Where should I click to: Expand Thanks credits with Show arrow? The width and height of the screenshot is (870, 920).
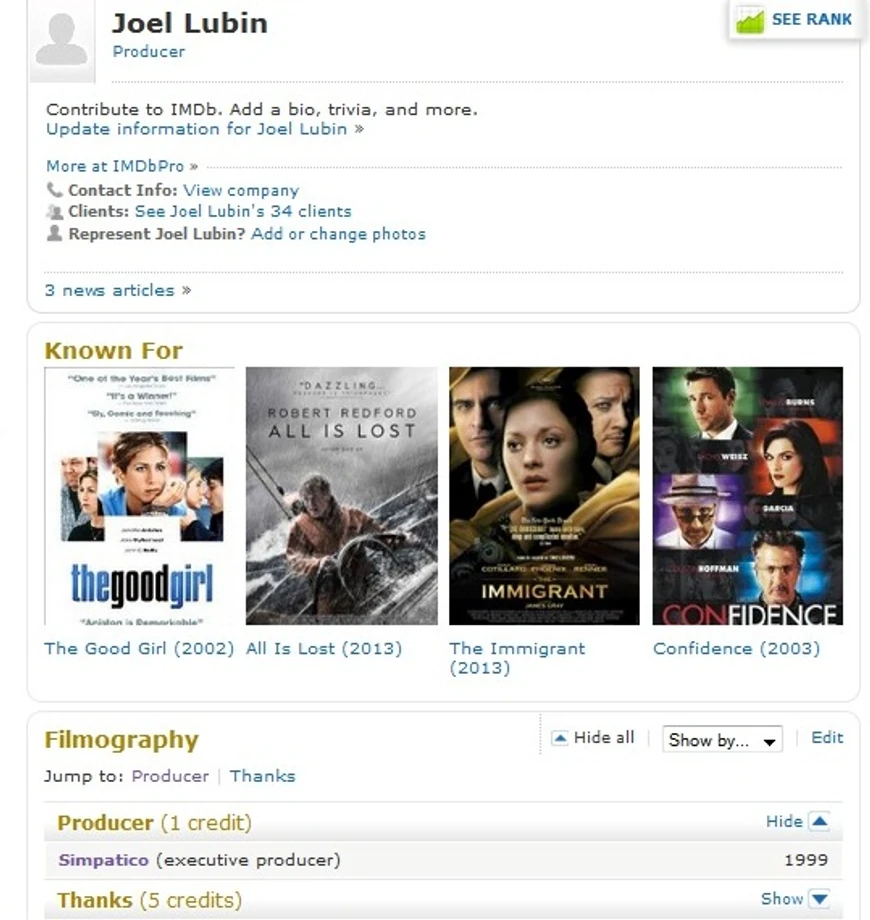click(819, 899)
